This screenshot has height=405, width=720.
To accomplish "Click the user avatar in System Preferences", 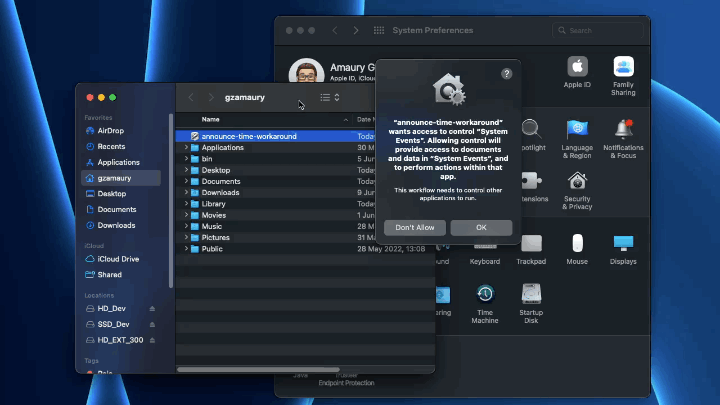I will tap(306, 73).
